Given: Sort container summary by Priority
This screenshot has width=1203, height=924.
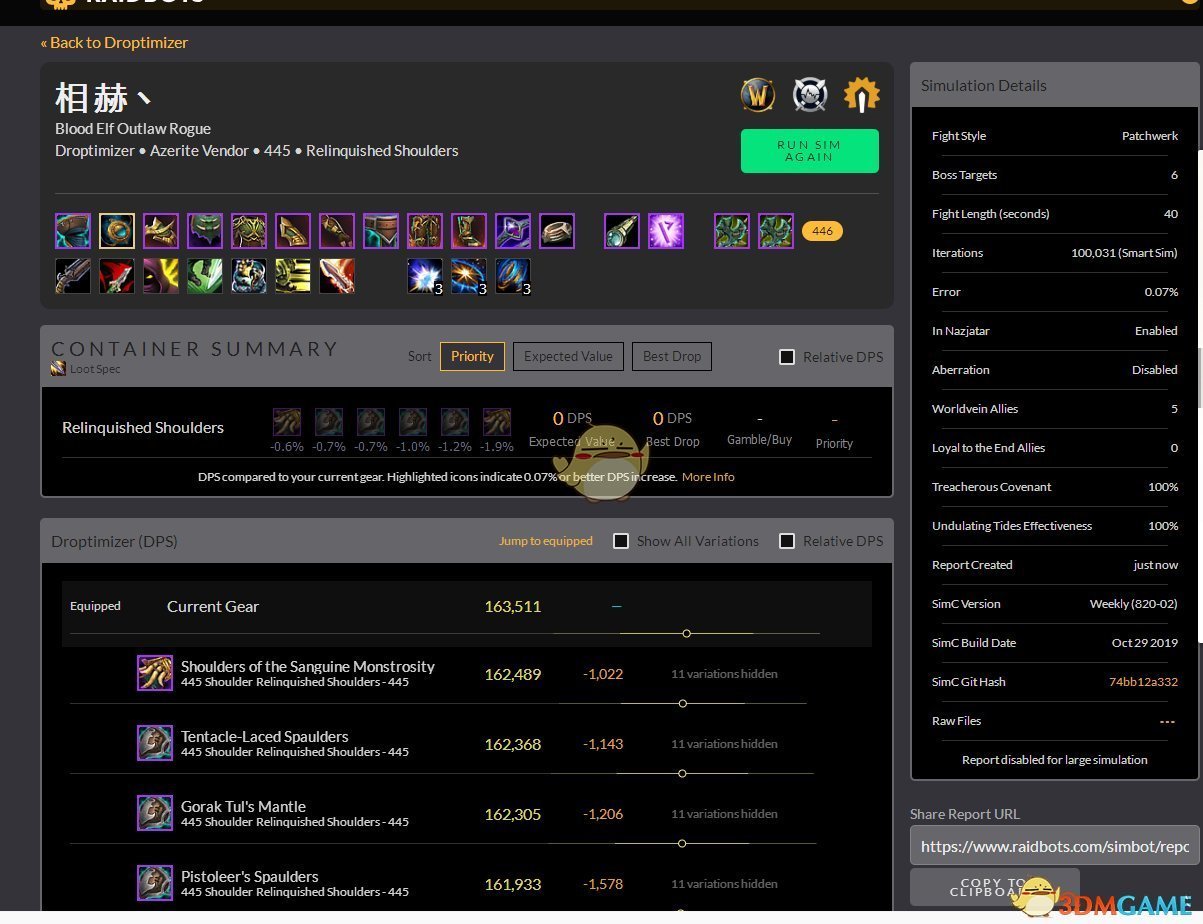Looking at the screenshot, I should click(x=472, y=356).
